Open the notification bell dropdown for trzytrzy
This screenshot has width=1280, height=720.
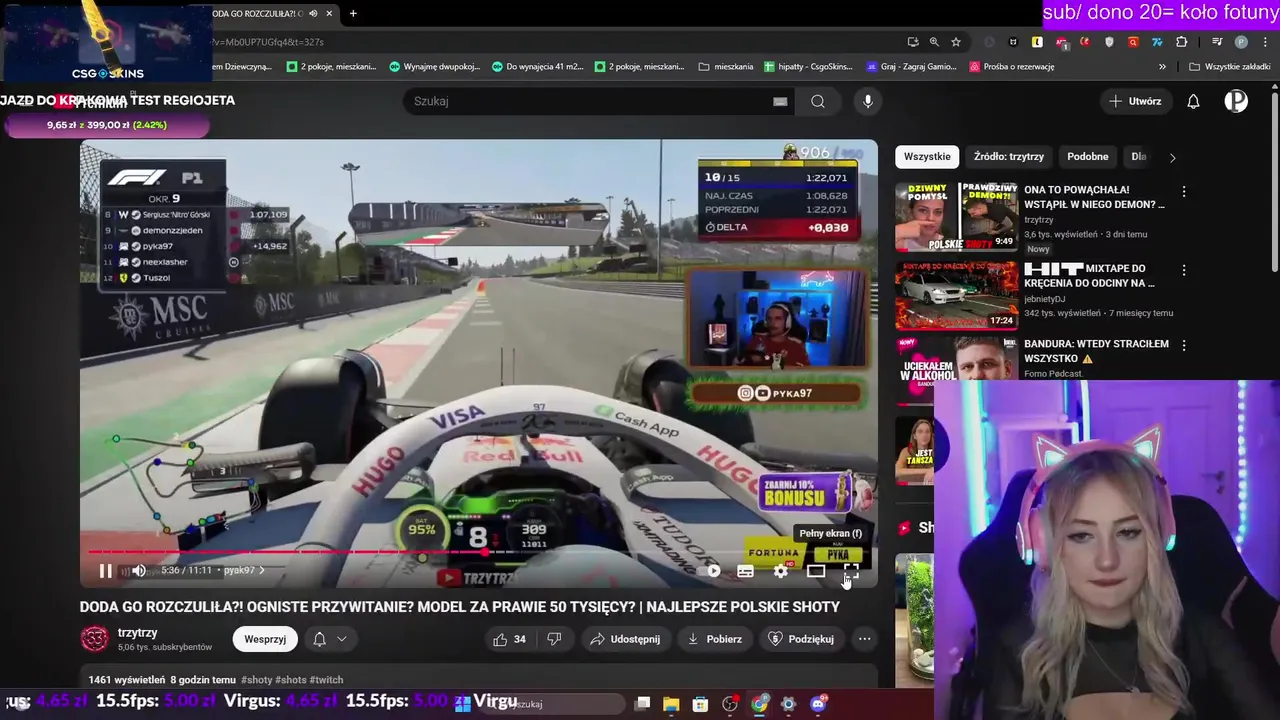[329, 639]
